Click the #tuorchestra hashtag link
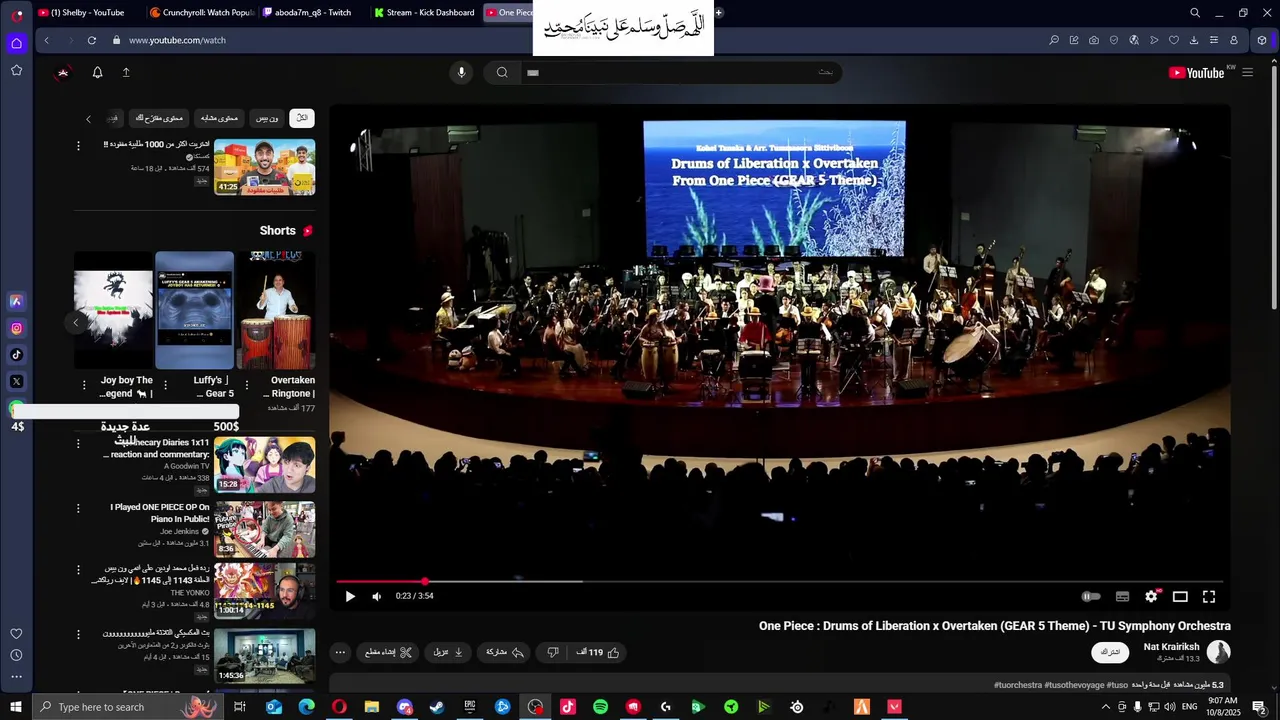This screenshot has height=720, width=1280. pyautogui.click(x=1019, y=685)
